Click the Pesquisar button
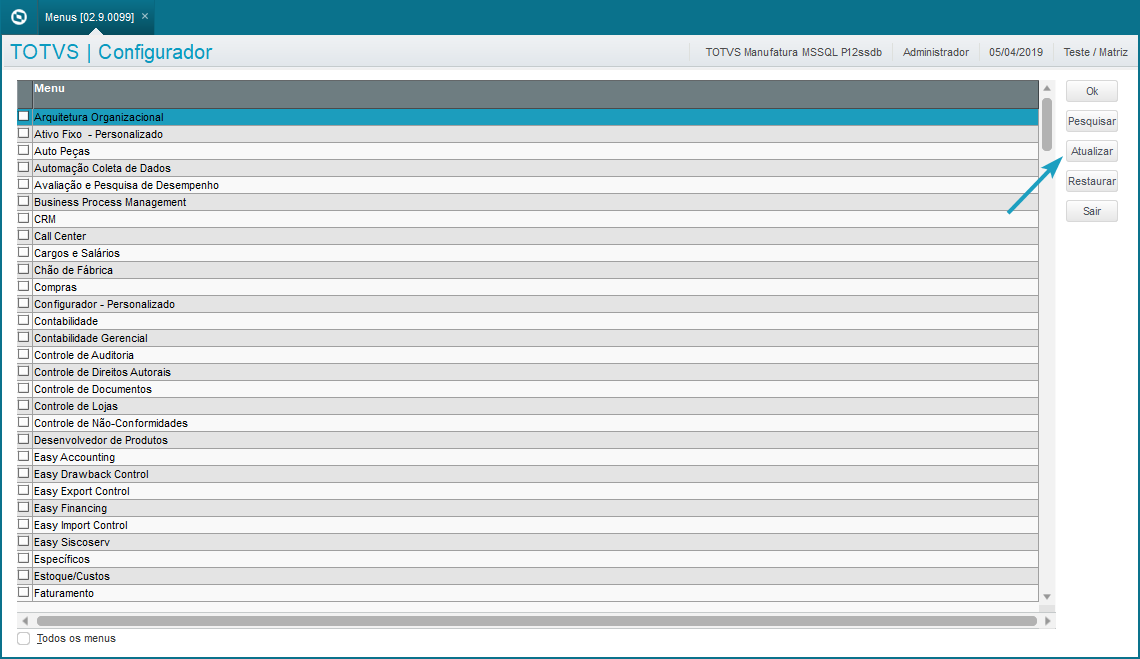 pyautogui.click(x=1091, y=121)
